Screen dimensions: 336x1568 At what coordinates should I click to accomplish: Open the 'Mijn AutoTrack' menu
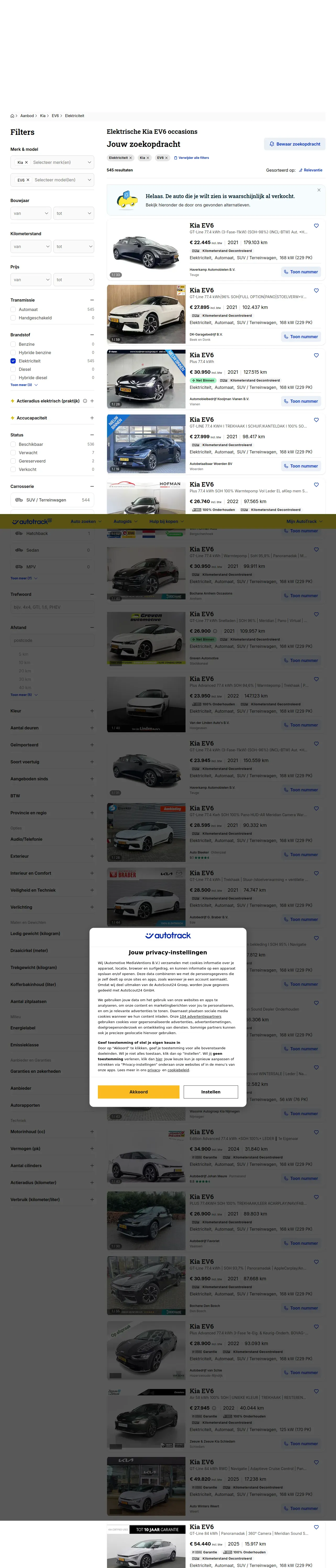click(304, 522)
